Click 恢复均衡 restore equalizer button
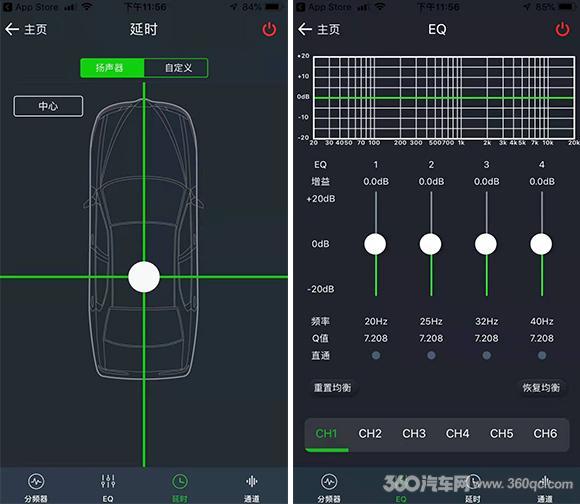The width and height of the screenshot is (580, 504). coord(541,388)
